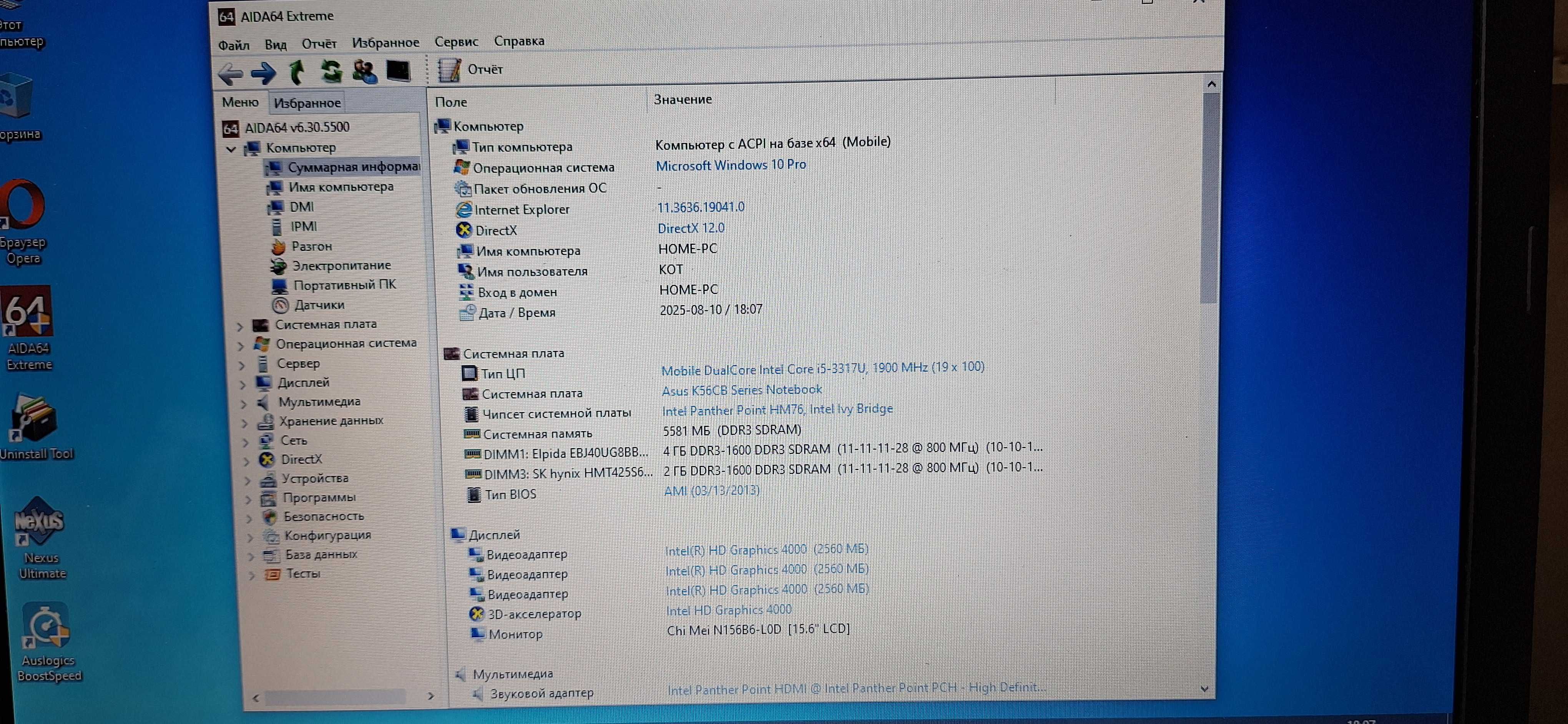1568x724 pixels.
Task: Open the Intel Core i5-3317U CPU link
Action: click(822, 369)
